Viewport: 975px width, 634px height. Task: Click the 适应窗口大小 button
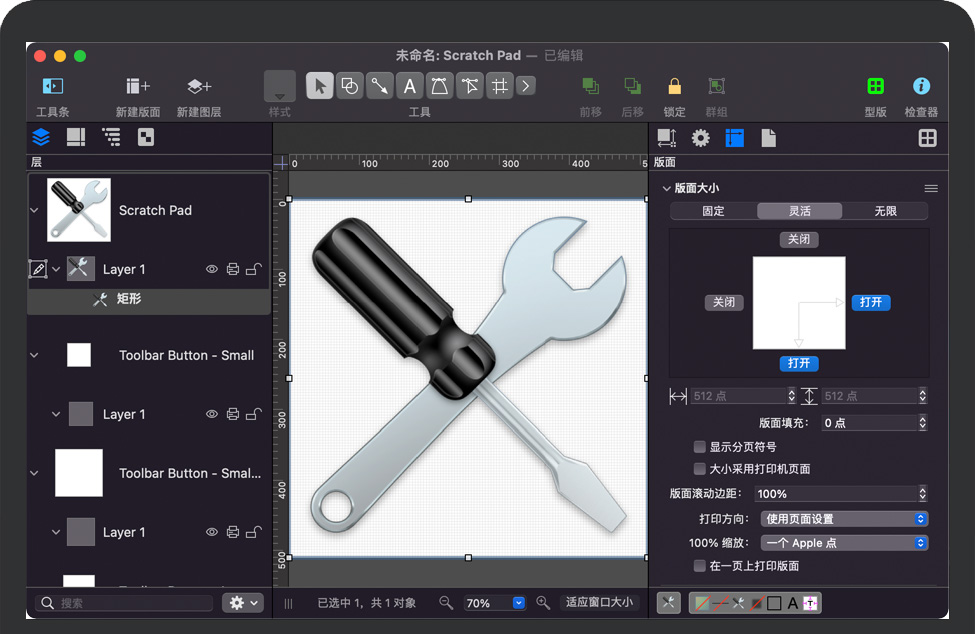click(x=599, y=603)
